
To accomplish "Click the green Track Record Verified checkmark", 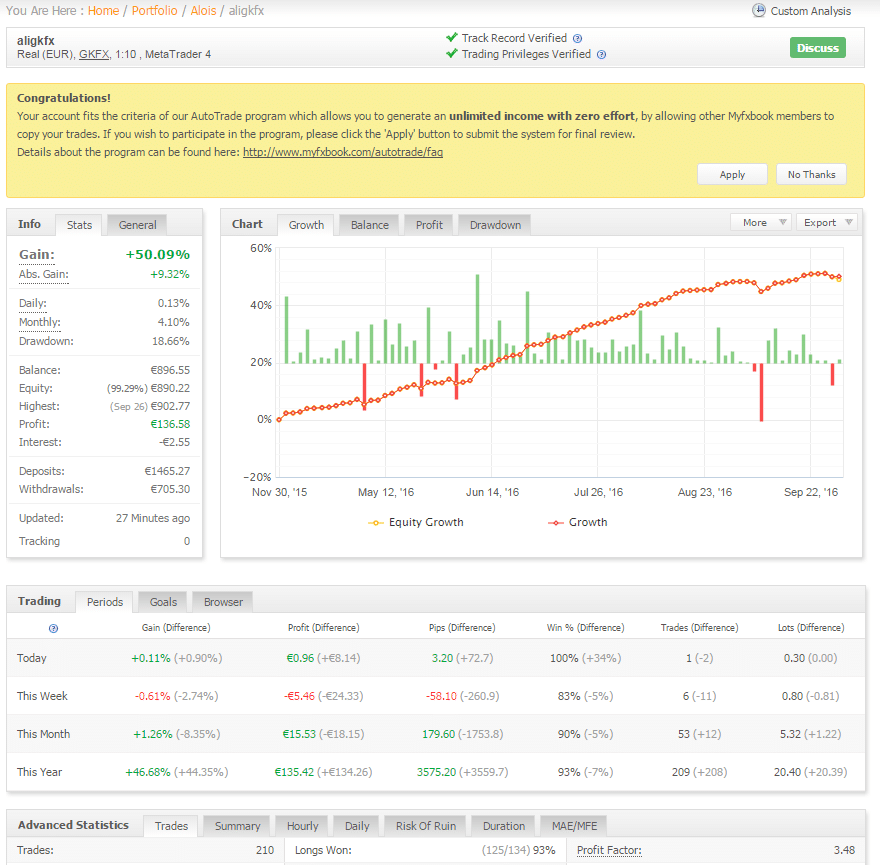I will click(453, 38).
